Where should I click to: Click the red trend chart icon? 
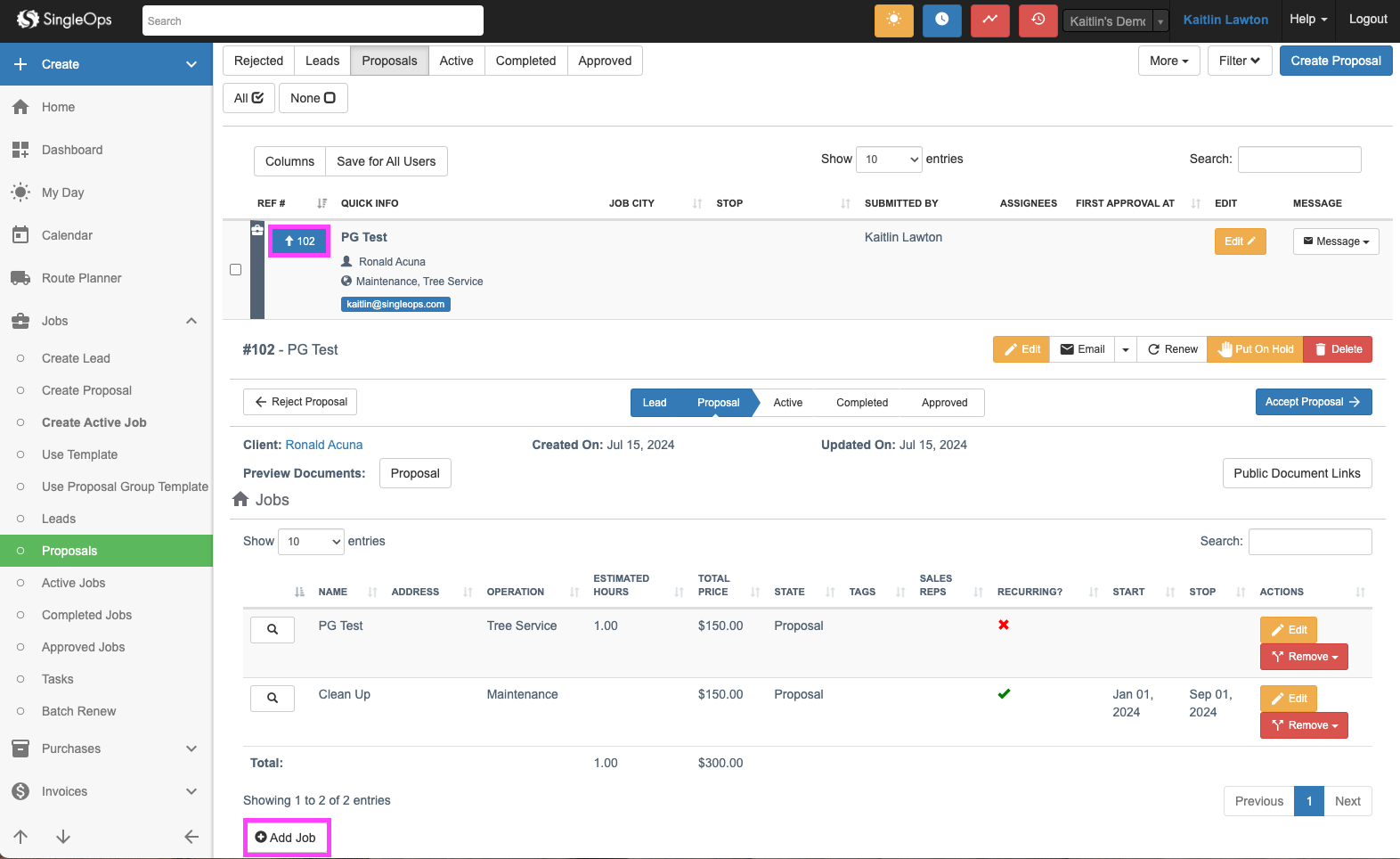coord(989,20)
